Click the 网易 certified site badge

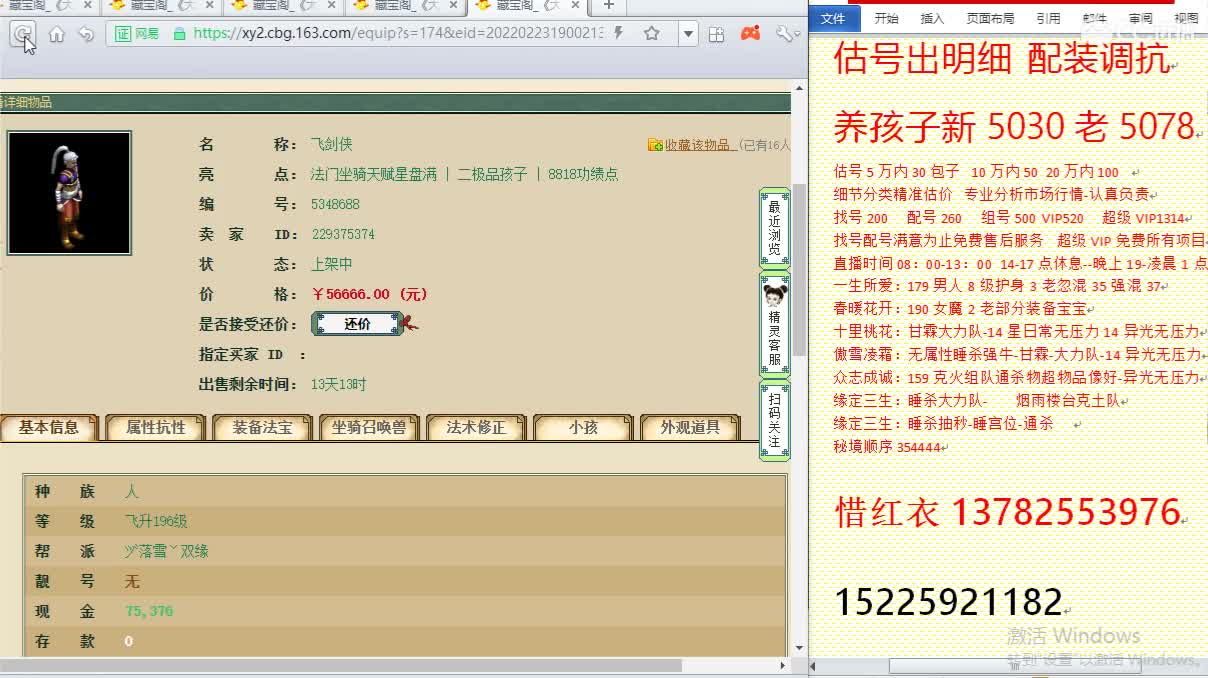pos(137,33)
